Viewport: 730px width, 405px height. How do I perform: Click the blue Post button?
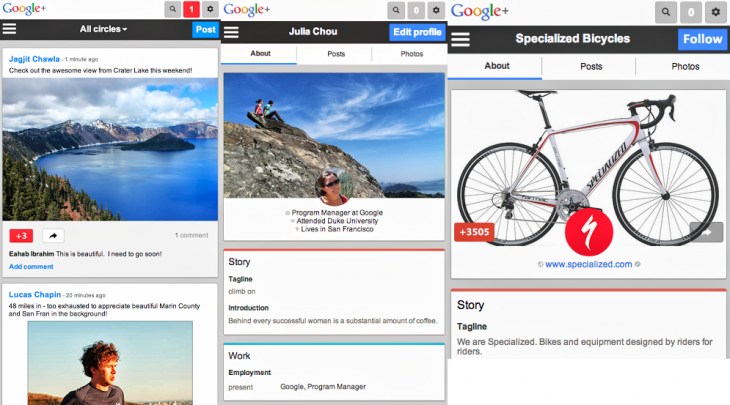coord(205,29)
